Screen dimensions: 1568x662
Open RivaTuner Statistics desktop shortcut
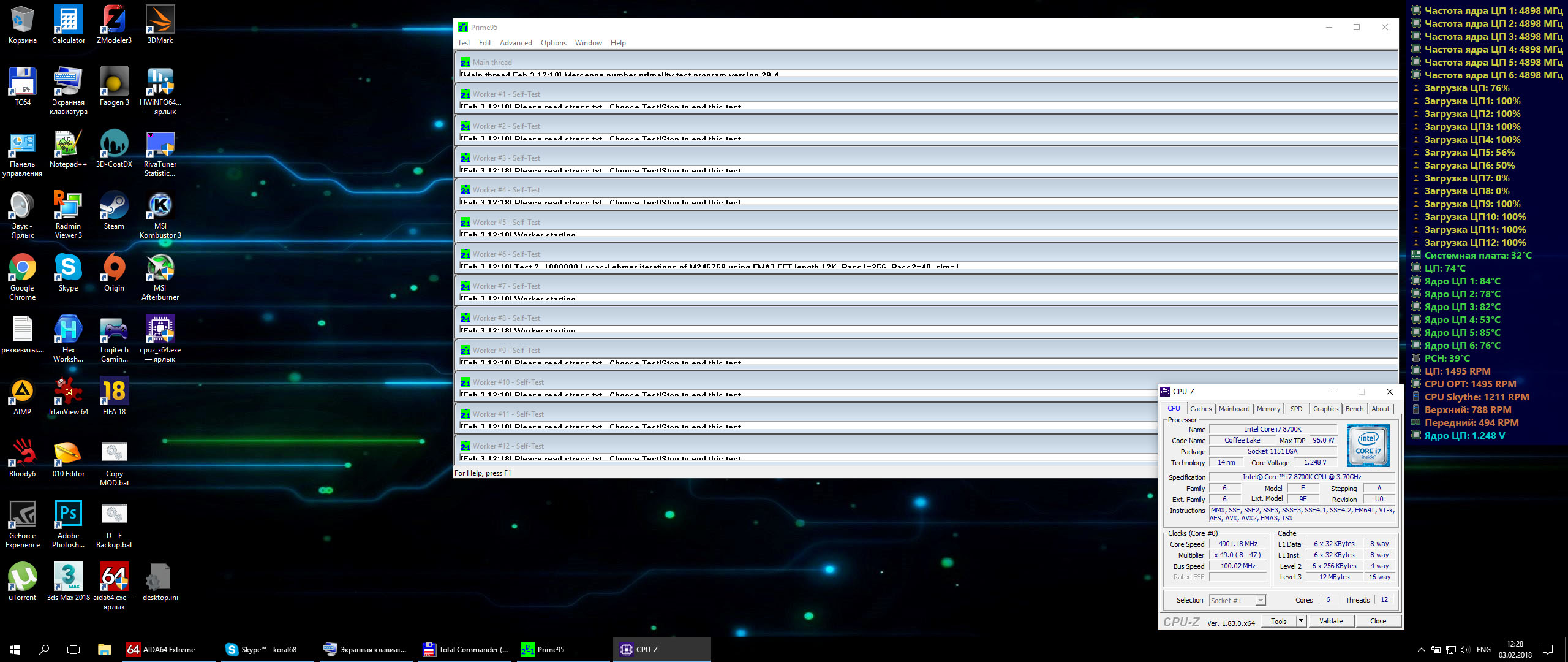pyautogui.click(x=160, y=145)
